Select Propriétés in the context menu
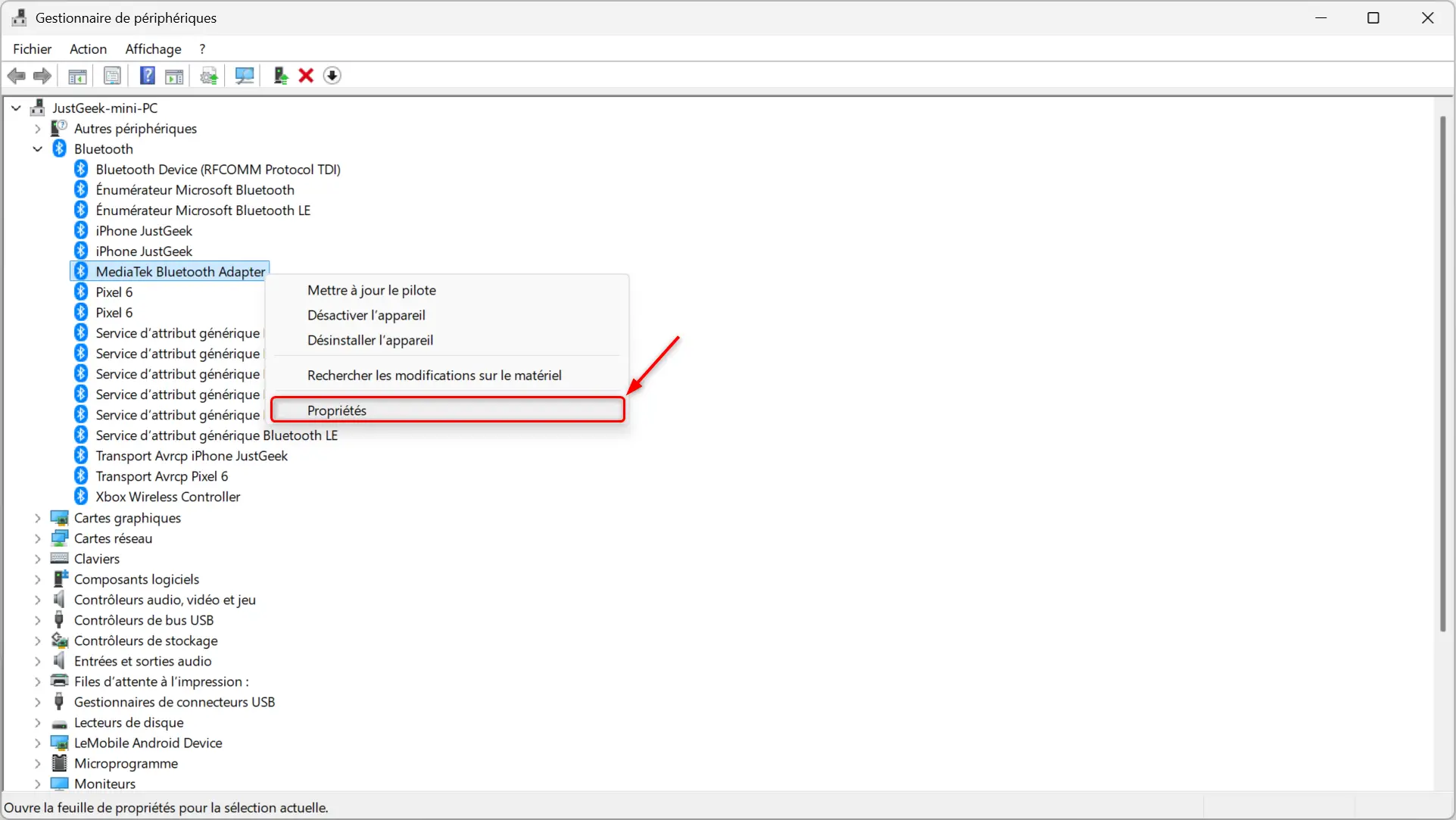This screenshot has height=820, width=1456. tap(447, 410)
